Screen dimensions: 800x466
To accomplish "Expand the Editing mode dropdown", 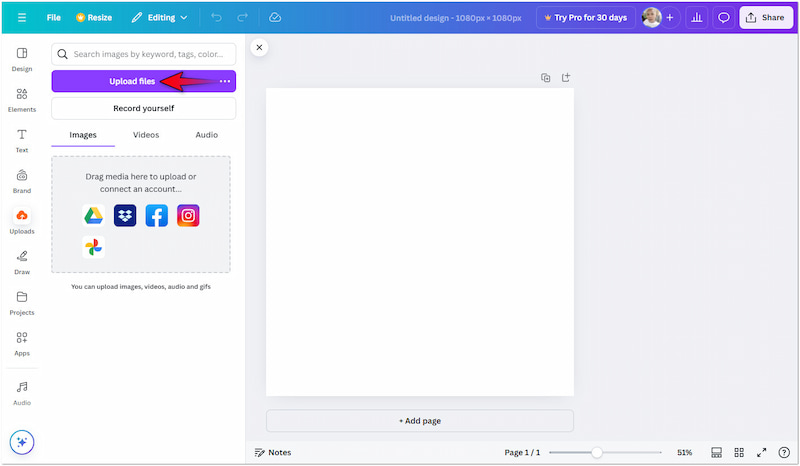I will (x=159, y=18).
